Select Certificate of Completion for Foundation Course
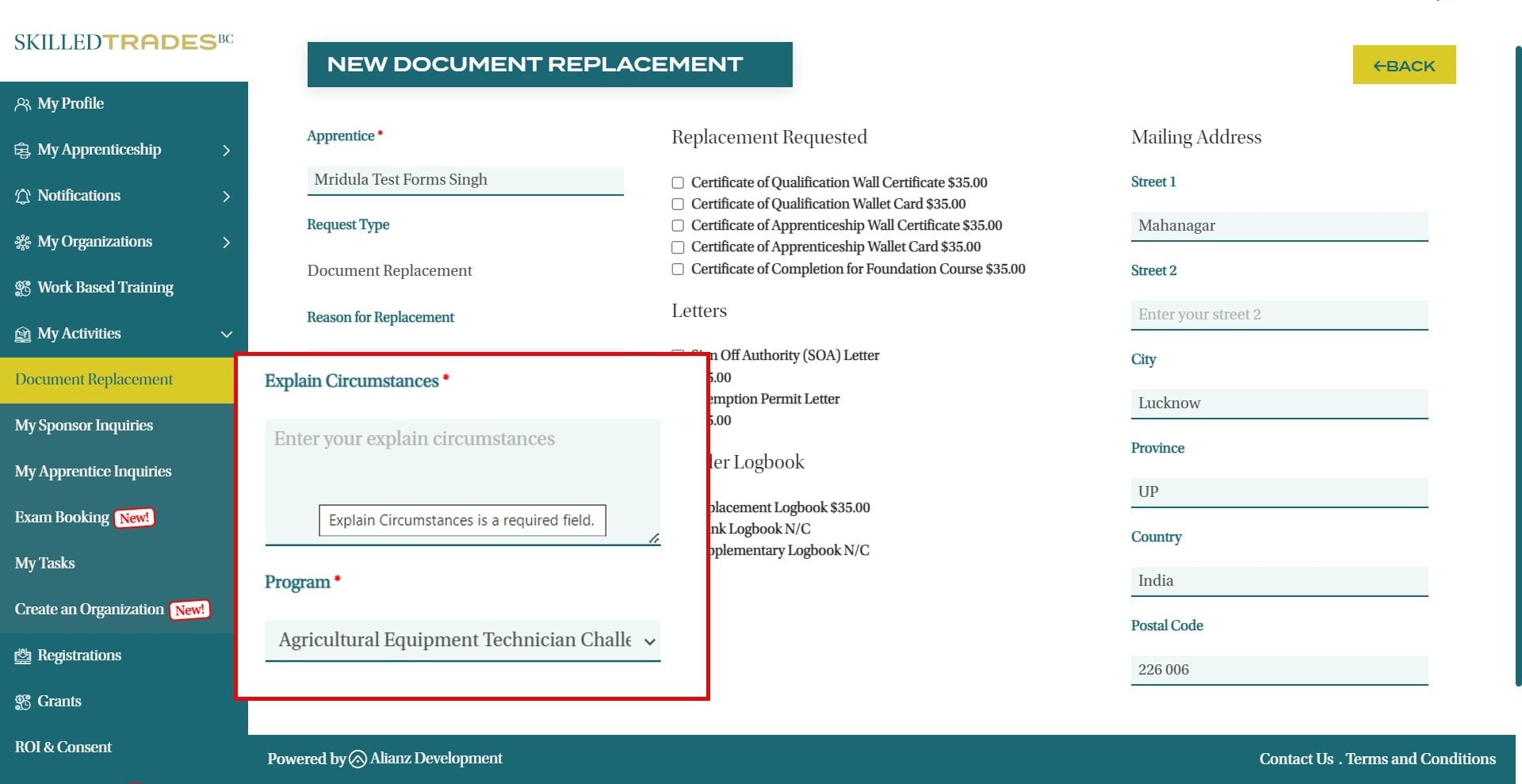1522x784 pixels. pos(678,270)
